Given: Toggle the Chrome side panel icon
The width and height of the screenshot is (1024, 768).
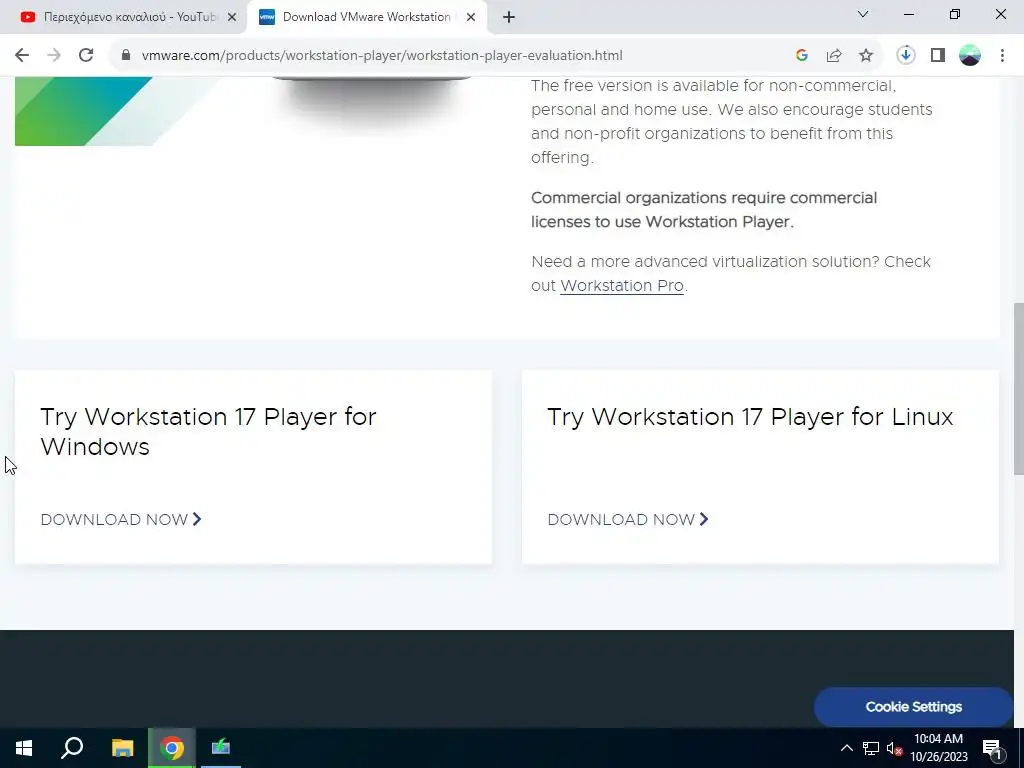Looking at the screenshot, I should pyautogui.click(x=938, y=56).
